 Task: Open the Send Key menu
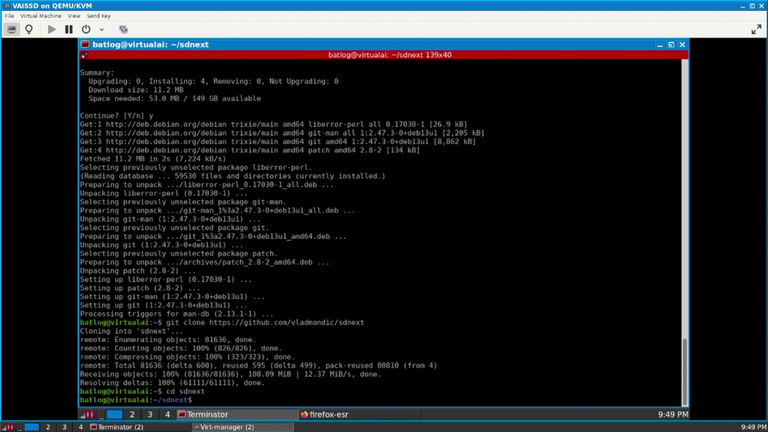[x=98, y=16]
